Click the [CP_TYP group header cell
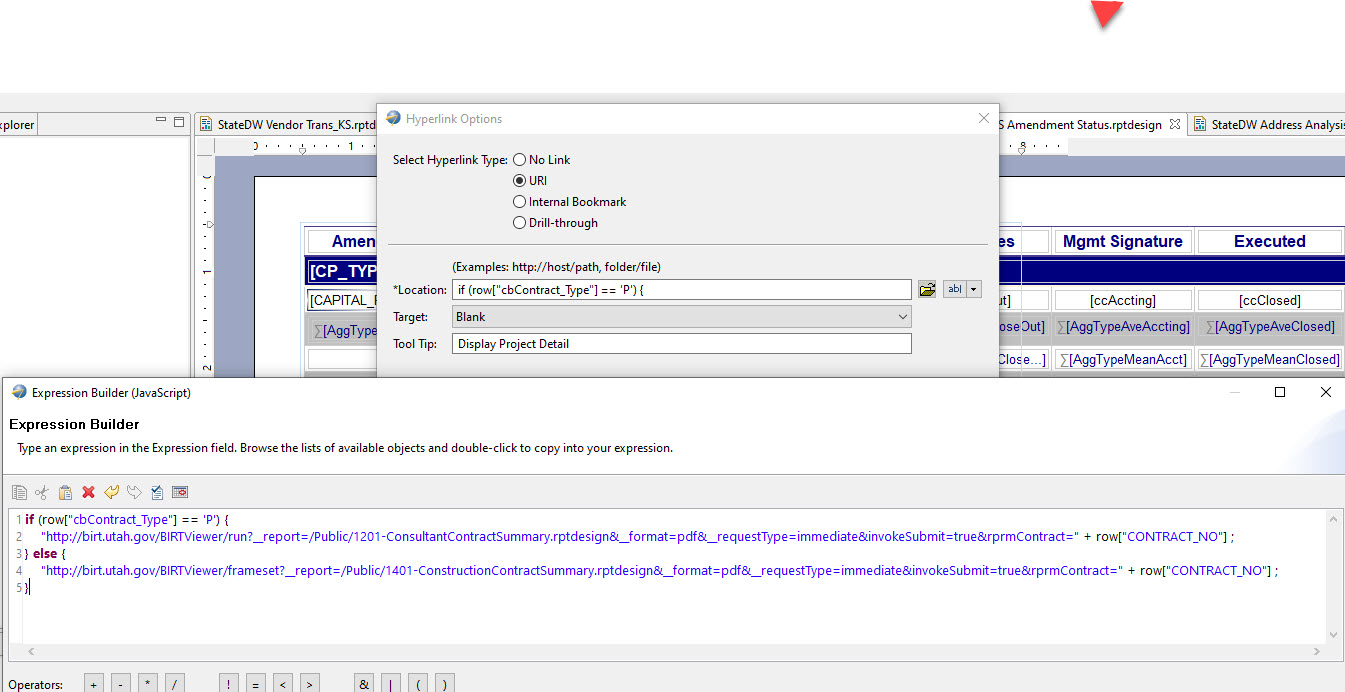 pos(342,272)
